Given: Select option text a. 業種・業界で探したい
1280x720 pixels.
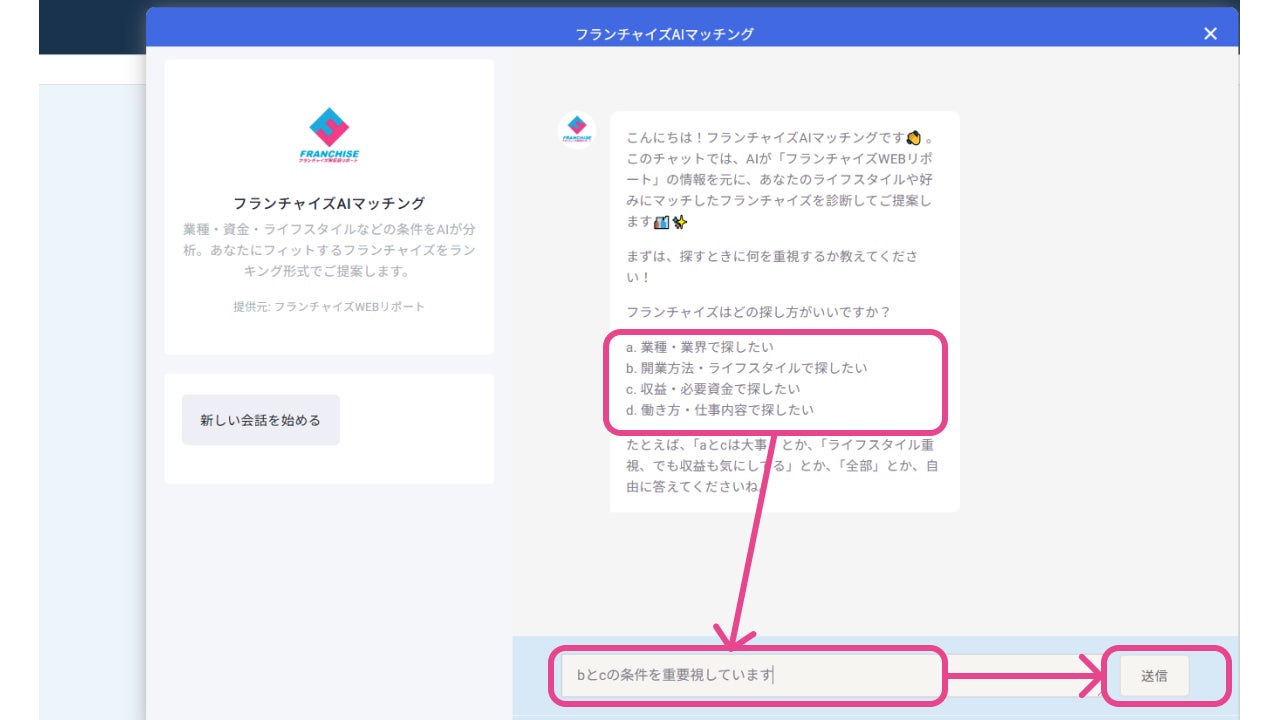Looking at the screenshot, I should 700,347.
